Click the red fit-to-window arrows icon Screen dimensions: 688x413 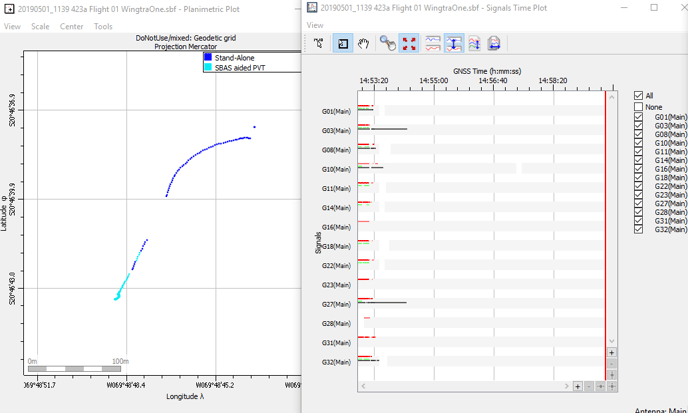pyautogui.click(x=409, y=43)
